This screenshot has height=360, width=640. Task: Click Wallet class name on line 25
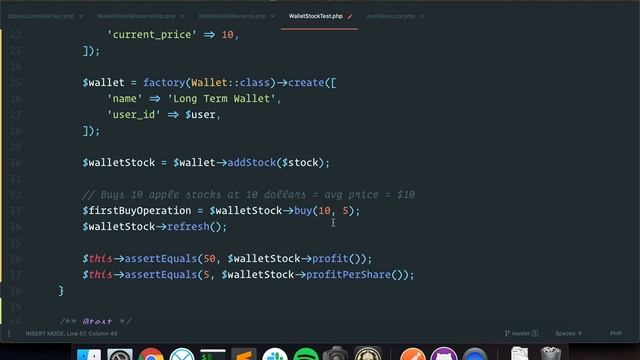pyautogui.click(x=209, y=83)
